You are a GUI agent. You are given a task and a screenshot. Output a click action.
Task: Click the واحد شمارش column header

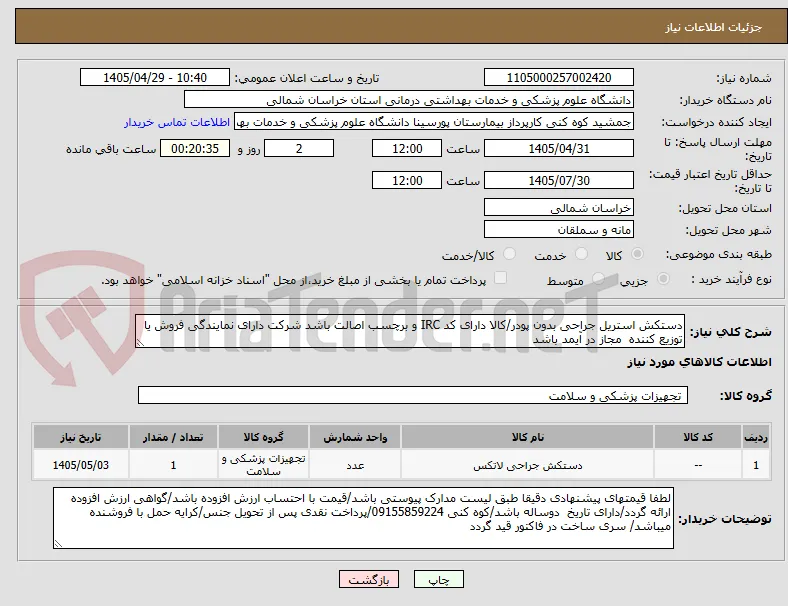pos(355,437)
